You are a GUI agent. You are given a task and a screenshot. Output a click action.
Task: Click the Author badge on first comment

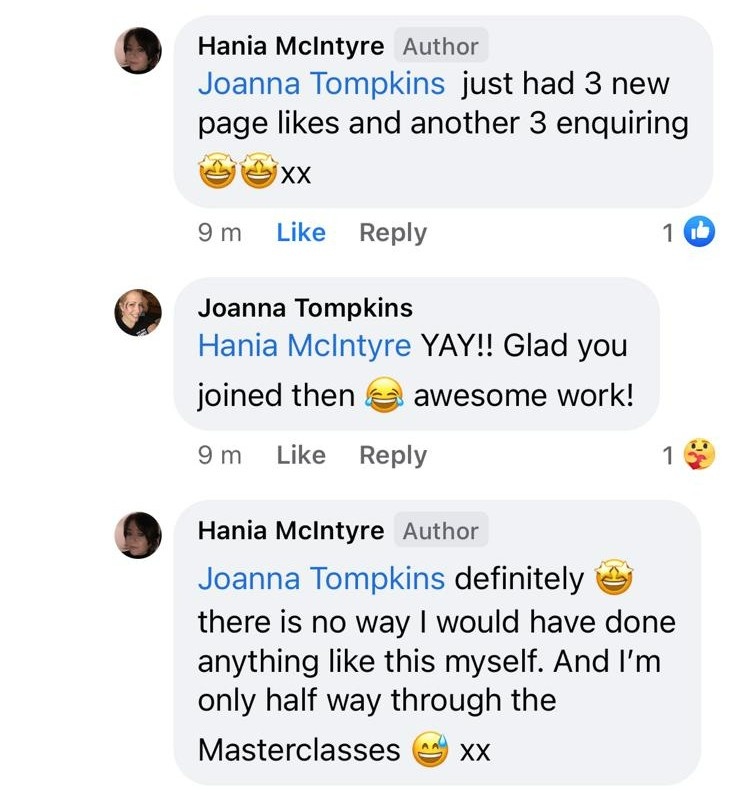[x=440, y=46]
